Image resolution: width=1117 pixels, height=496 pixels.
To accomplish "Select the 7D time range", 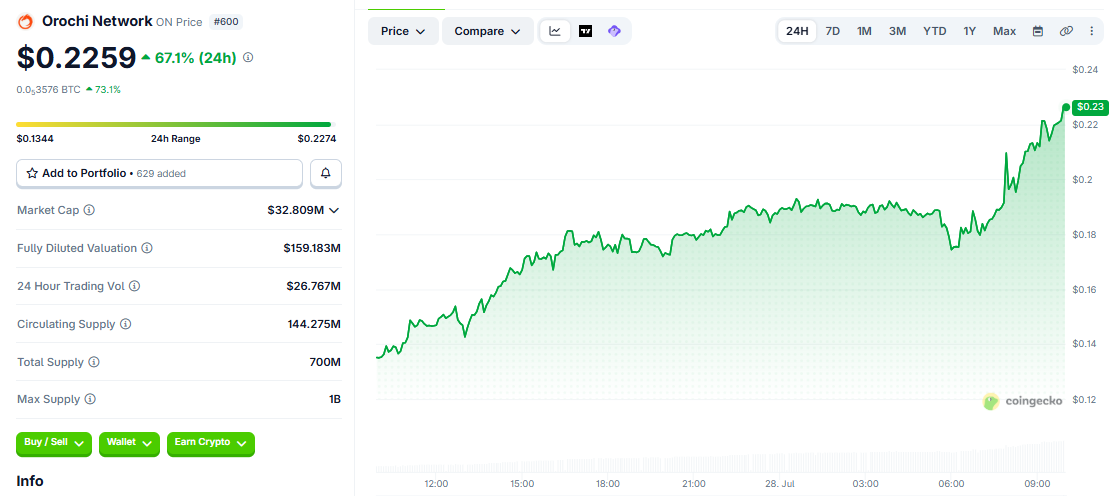I will pos(832,31).
